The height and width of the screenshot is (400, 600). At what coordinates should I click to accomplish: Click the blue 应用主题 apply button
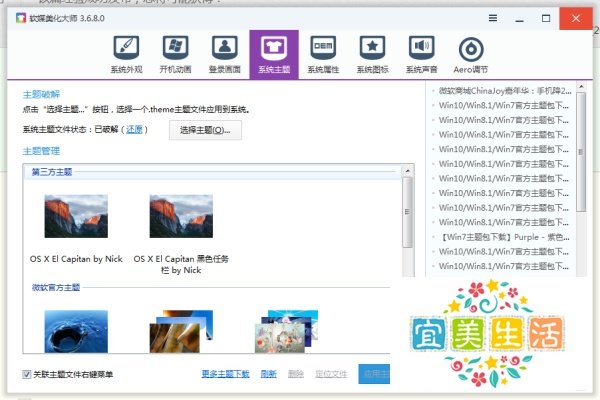[374, 374]
